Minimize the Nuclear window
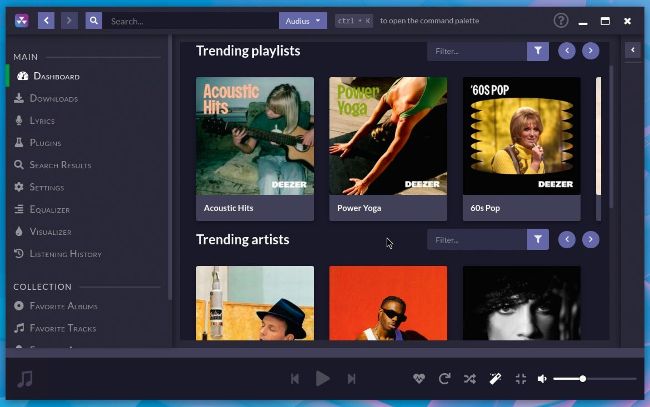This screenshot has width=650, height=407. 583,22
